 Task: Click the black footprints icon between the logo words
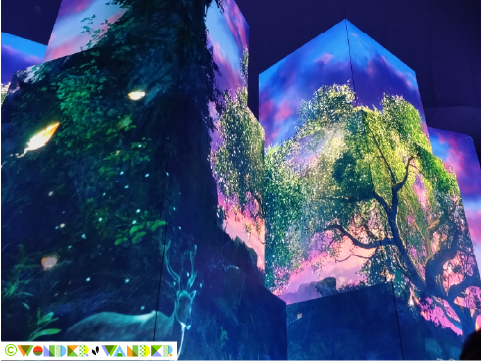95,350
